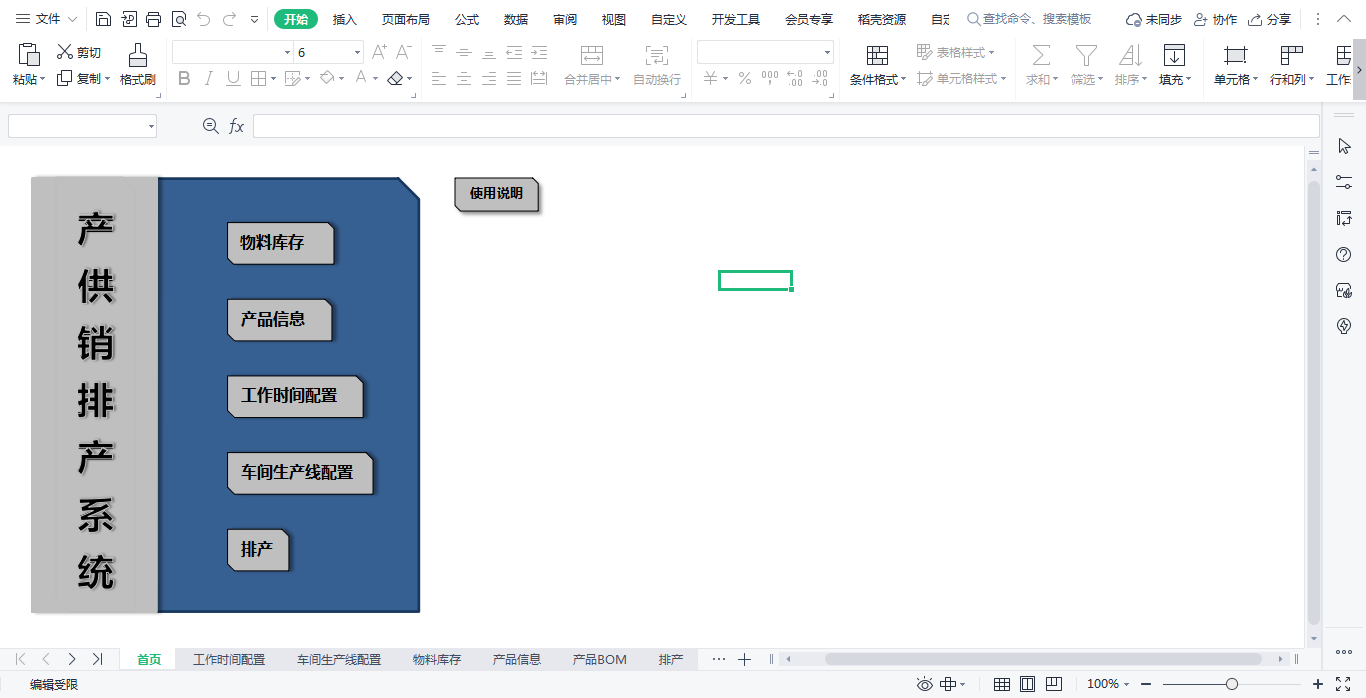Toggle Bold formatting
The width and height of the screenshot is (1366, 698).
[x=184, y=78]
